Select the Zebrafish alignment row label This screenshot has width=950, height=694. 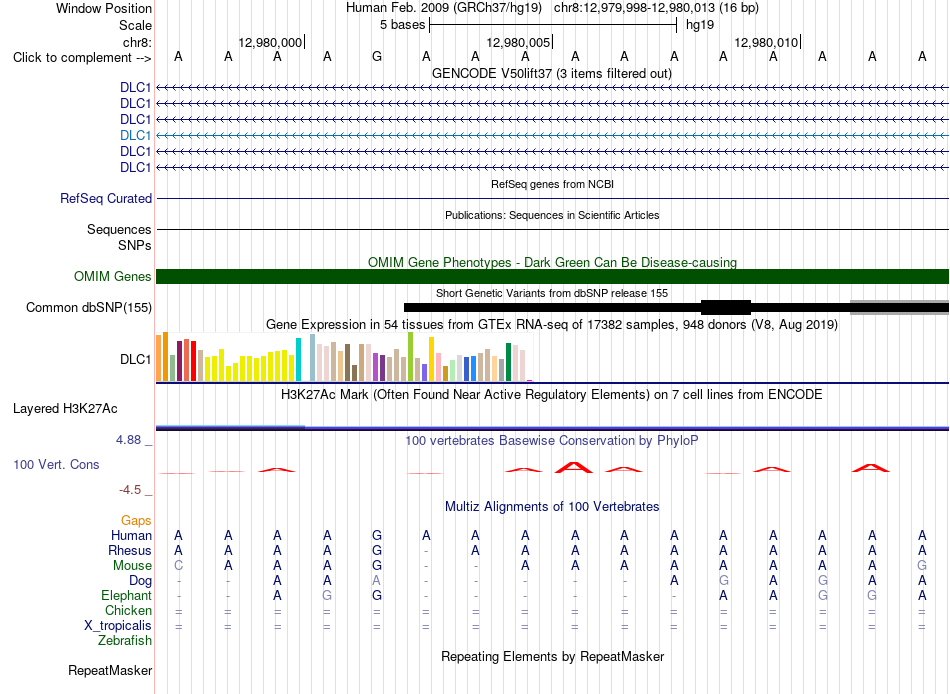pos(125,640)
